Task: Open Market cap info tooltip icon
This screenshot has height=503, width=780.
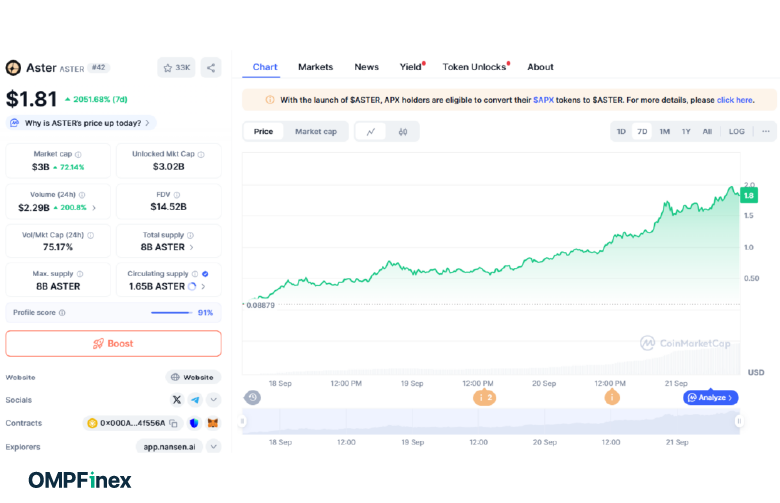Action: point(78,154)
